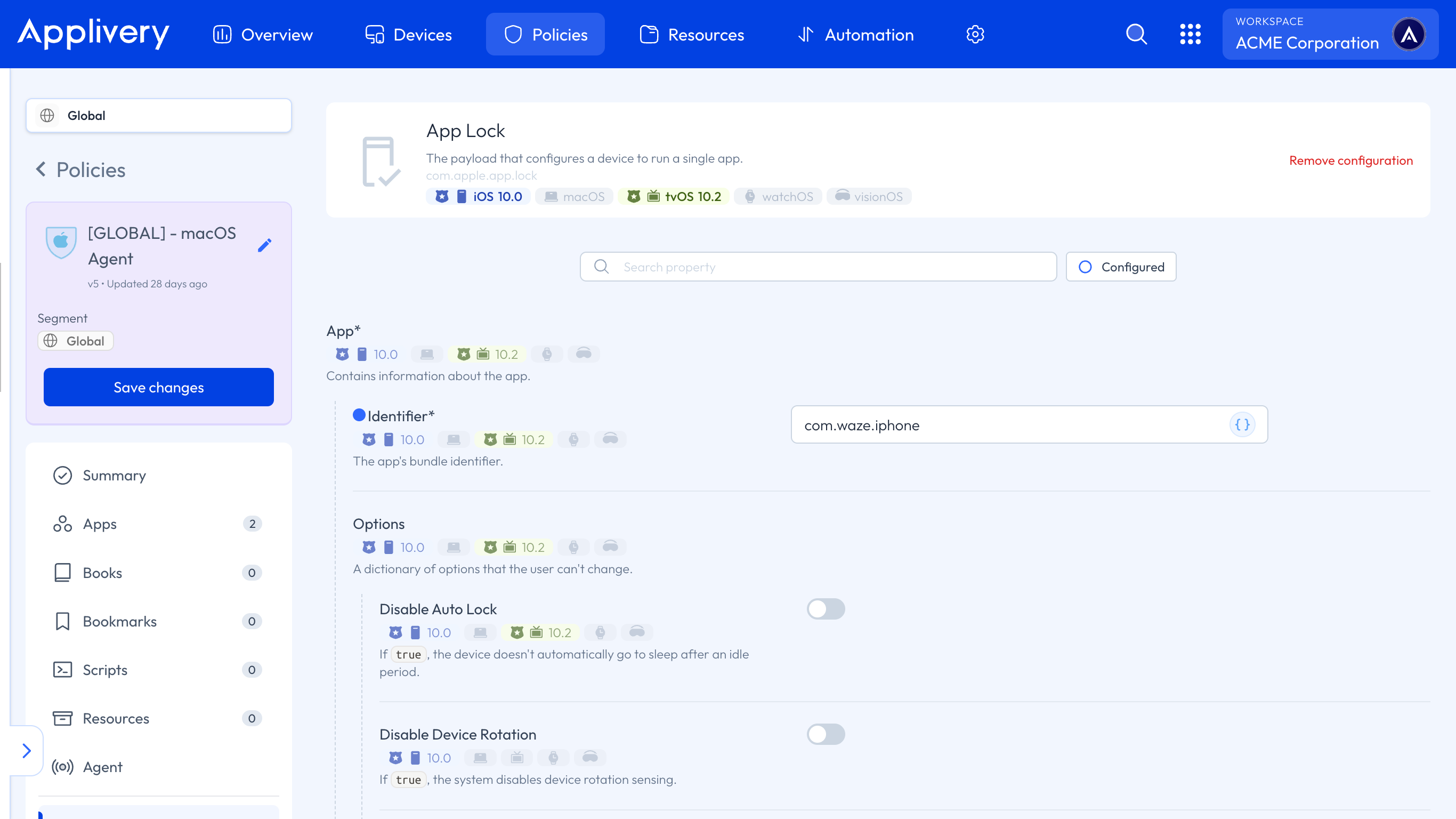Click the variable braces icon in Identifier field
Viewport: 1456px width, 819px height.
click(x=1242, y=424)
